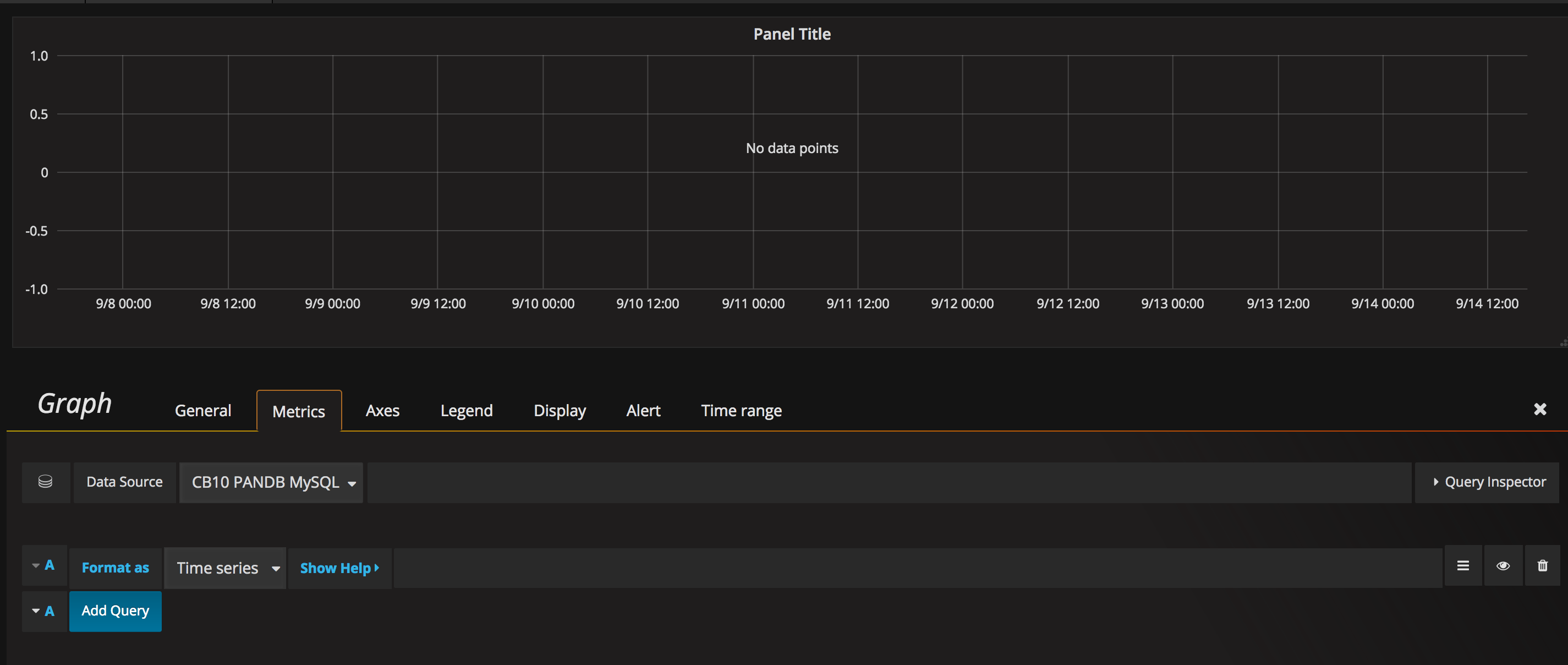Viewport: 1568px width, 665px height.
Task: Switch to the Display tab
Action: pos(560,411)
